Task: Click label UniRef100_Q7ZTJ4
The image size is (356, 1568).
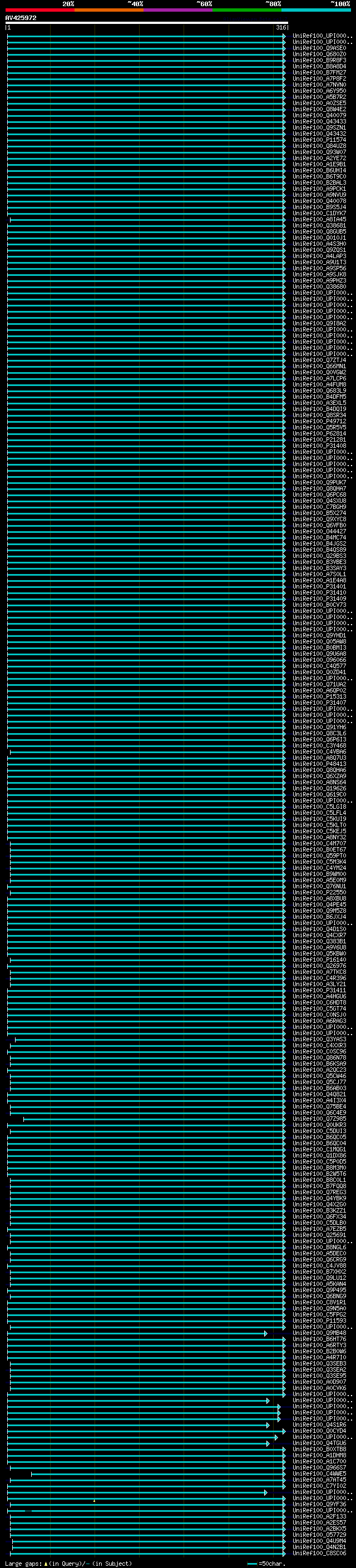Action: click(319, 360)
